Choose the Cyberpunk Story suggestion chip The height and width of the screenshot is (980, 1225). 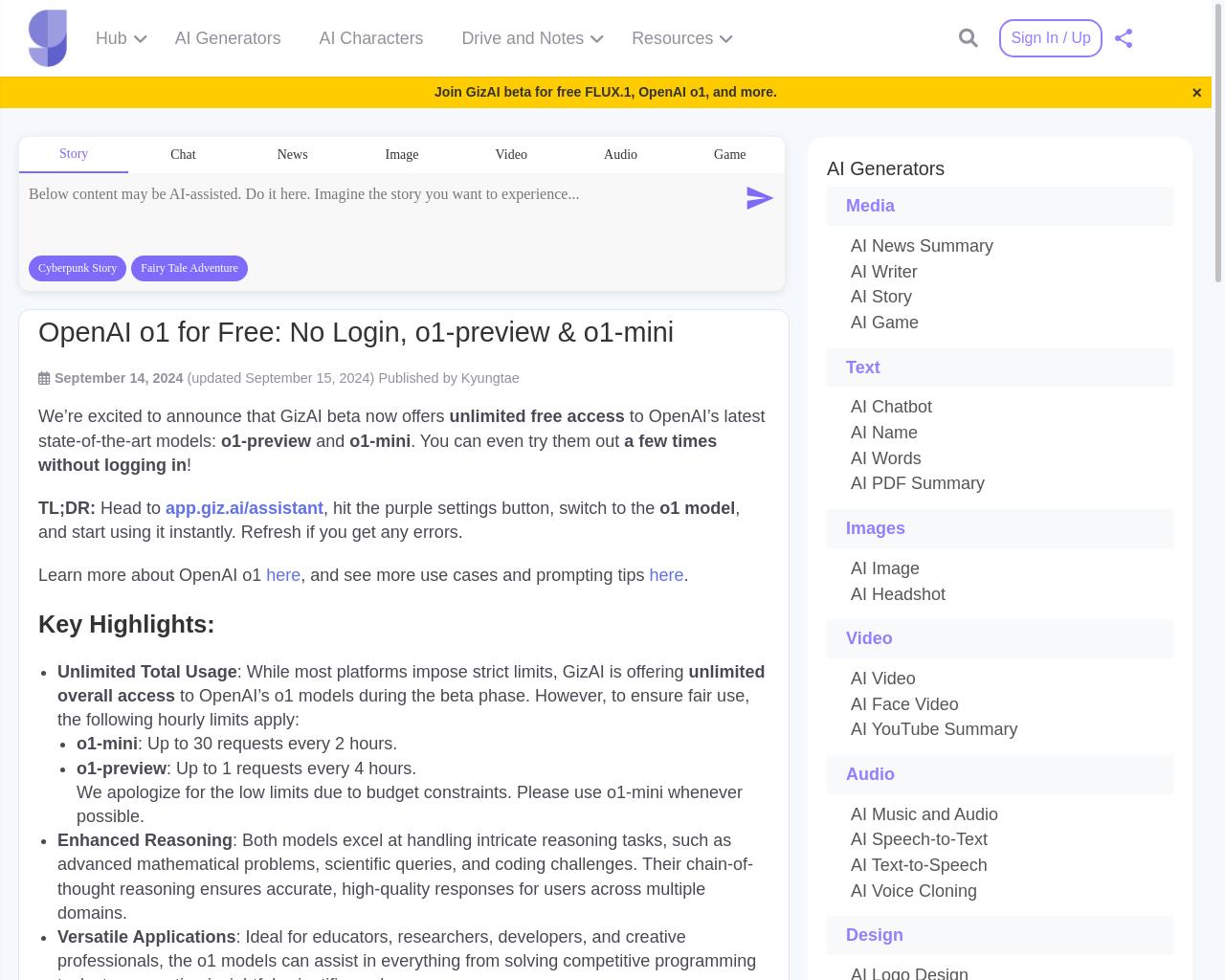coord(78,268)
